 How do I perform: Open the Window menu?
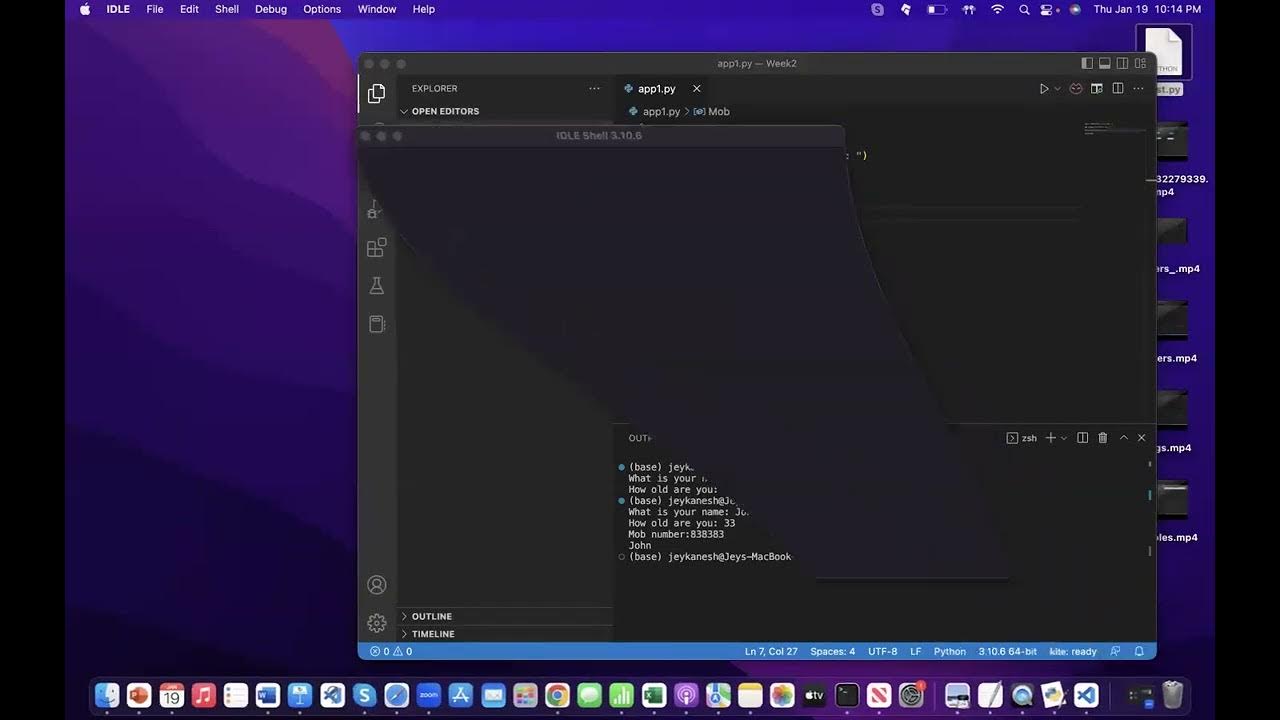click(x=377, y=9)
